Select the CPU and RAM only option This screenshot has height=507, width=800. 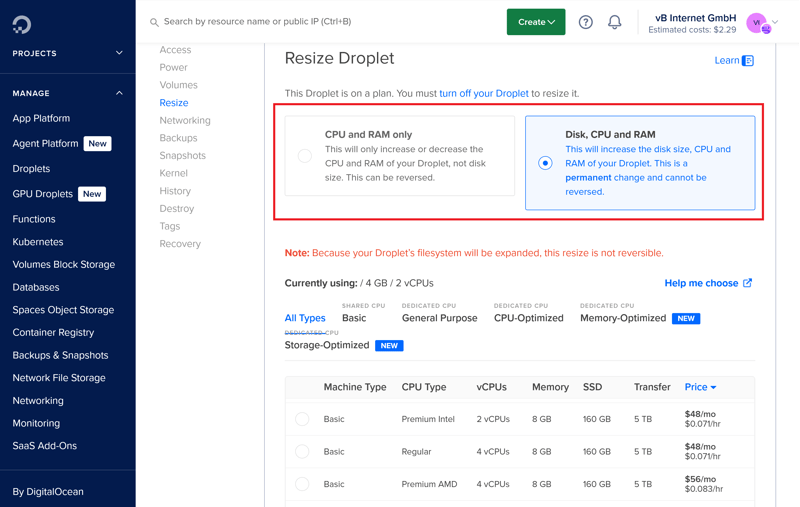point(304,156)
